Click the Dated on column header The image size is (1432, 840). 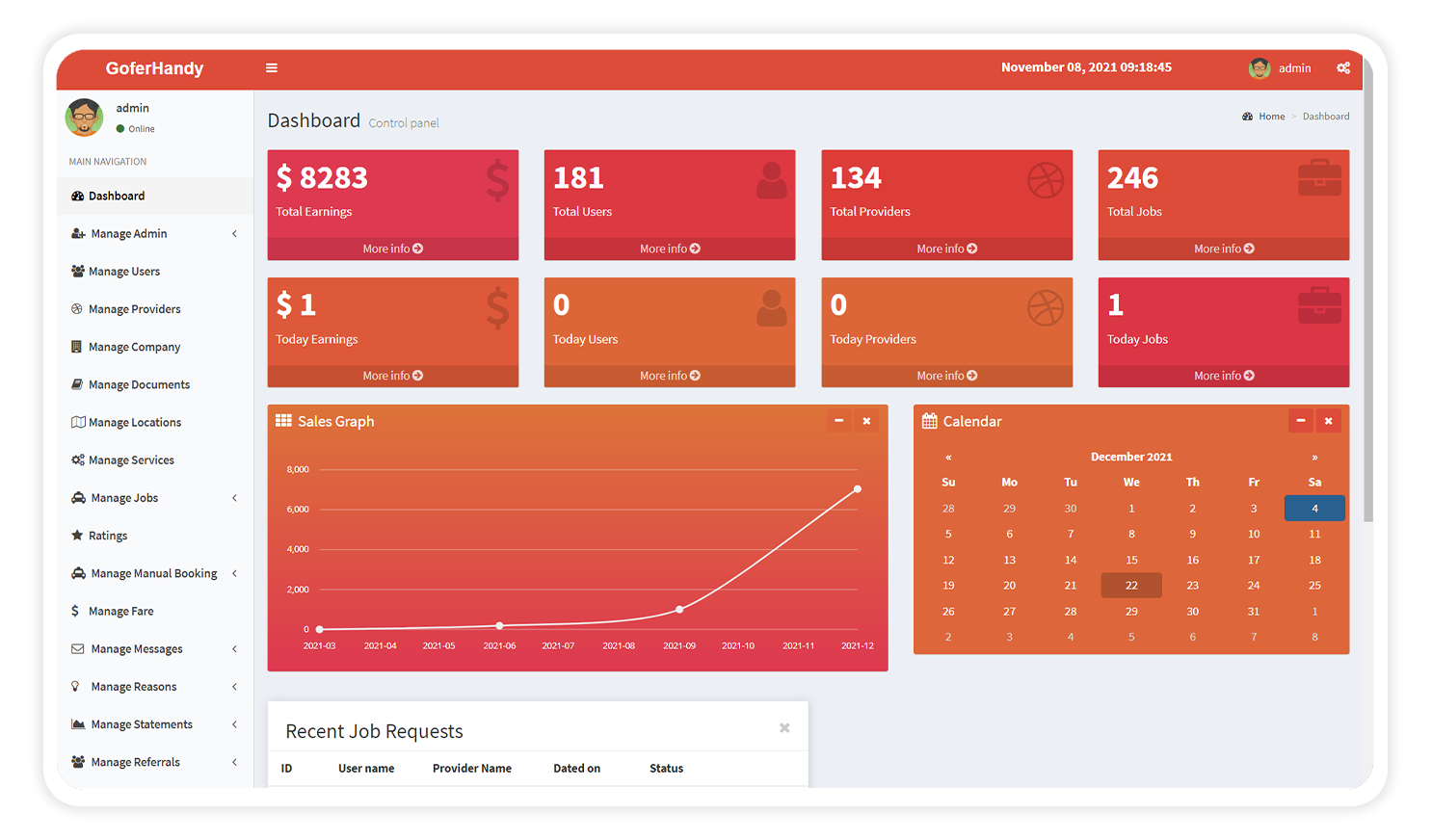(576, 769)
